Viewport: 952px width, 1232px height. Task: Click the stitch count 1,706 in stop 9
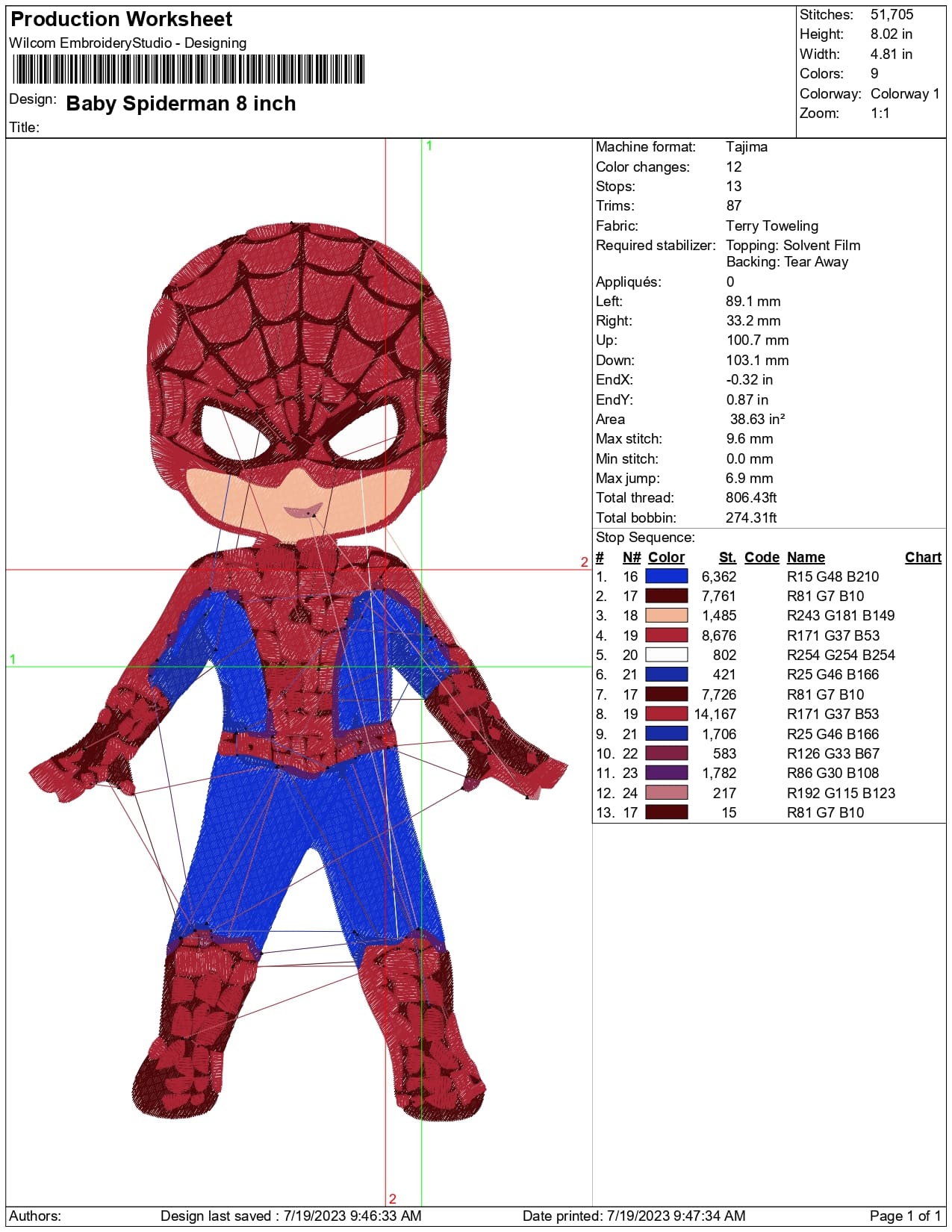tap(719, 734)
